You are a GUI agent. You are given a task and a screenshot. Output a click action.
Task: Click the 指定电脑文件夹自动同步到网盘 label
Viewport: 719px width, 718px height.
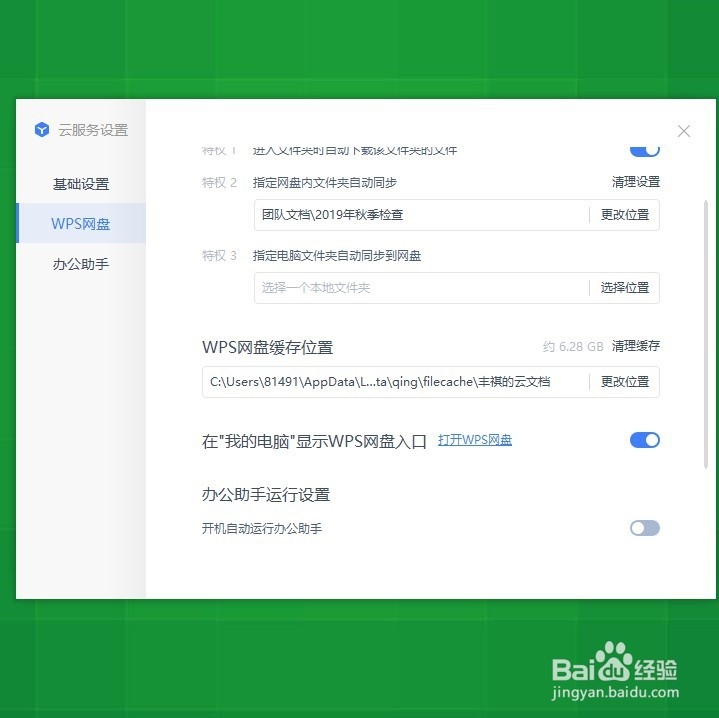coord(337,255)
